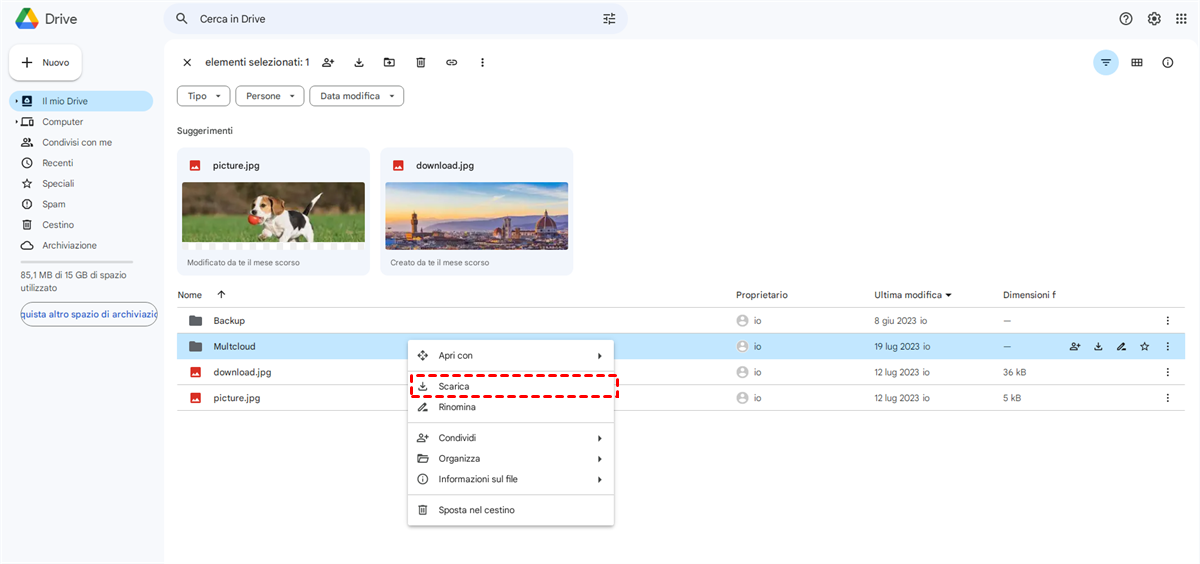The image size is (1200, 564).
Task: Open the Persone filter dropdown
Action: coord(270,96)
